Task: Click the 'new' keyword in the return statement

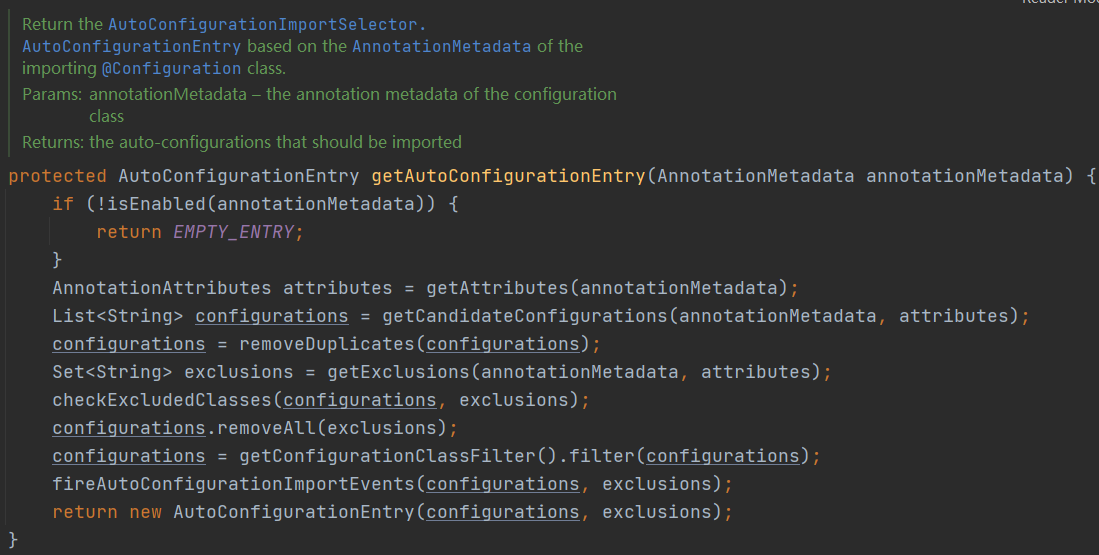Action: point(145,512)
